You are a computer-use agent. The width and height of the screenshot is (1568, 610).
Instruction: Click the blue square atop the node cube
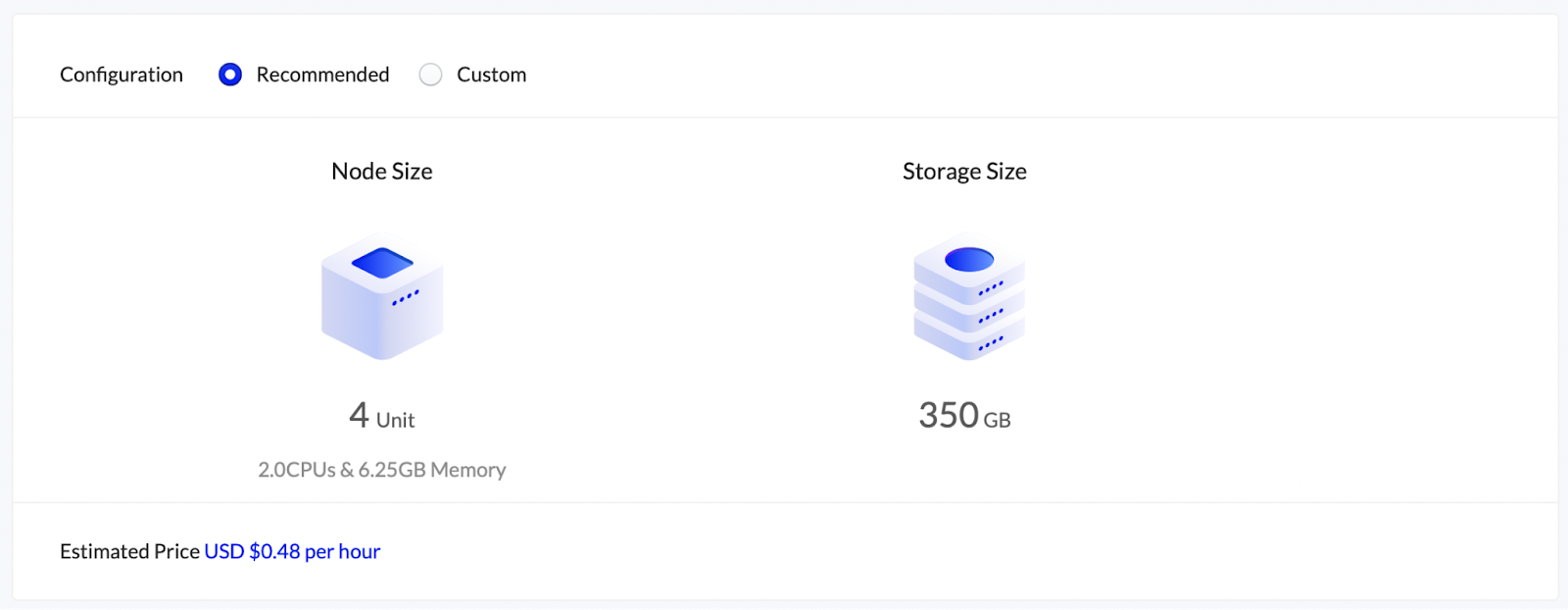(x=382, y=262)
